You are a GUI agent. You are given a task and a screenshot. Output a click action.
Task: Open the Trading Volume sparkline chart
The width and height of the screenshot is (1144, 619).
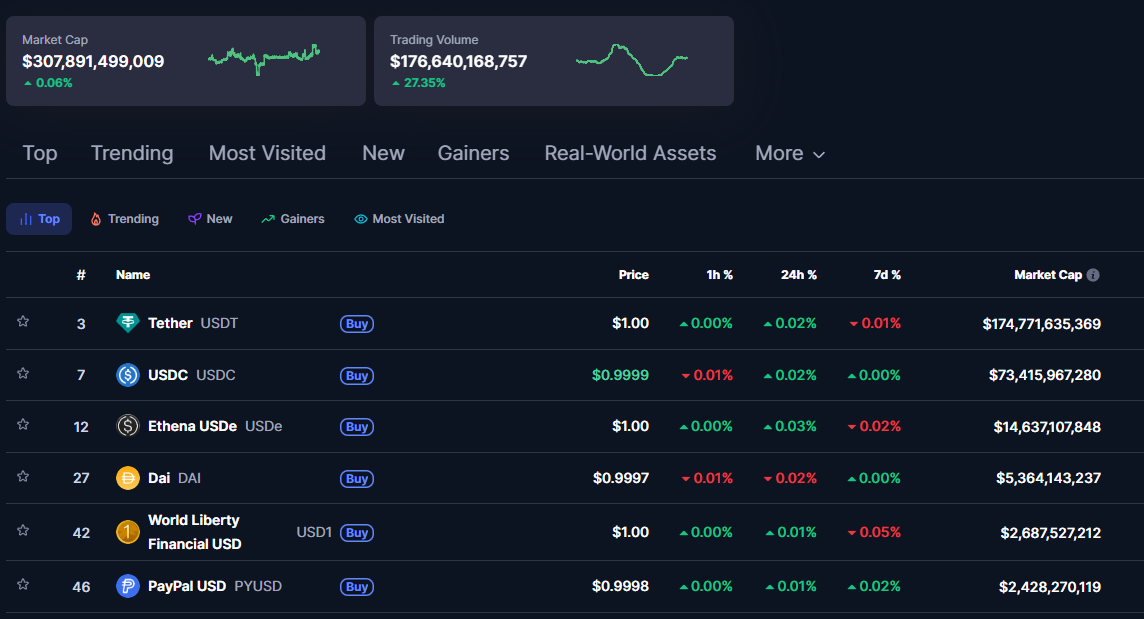[x=631, y=60]
